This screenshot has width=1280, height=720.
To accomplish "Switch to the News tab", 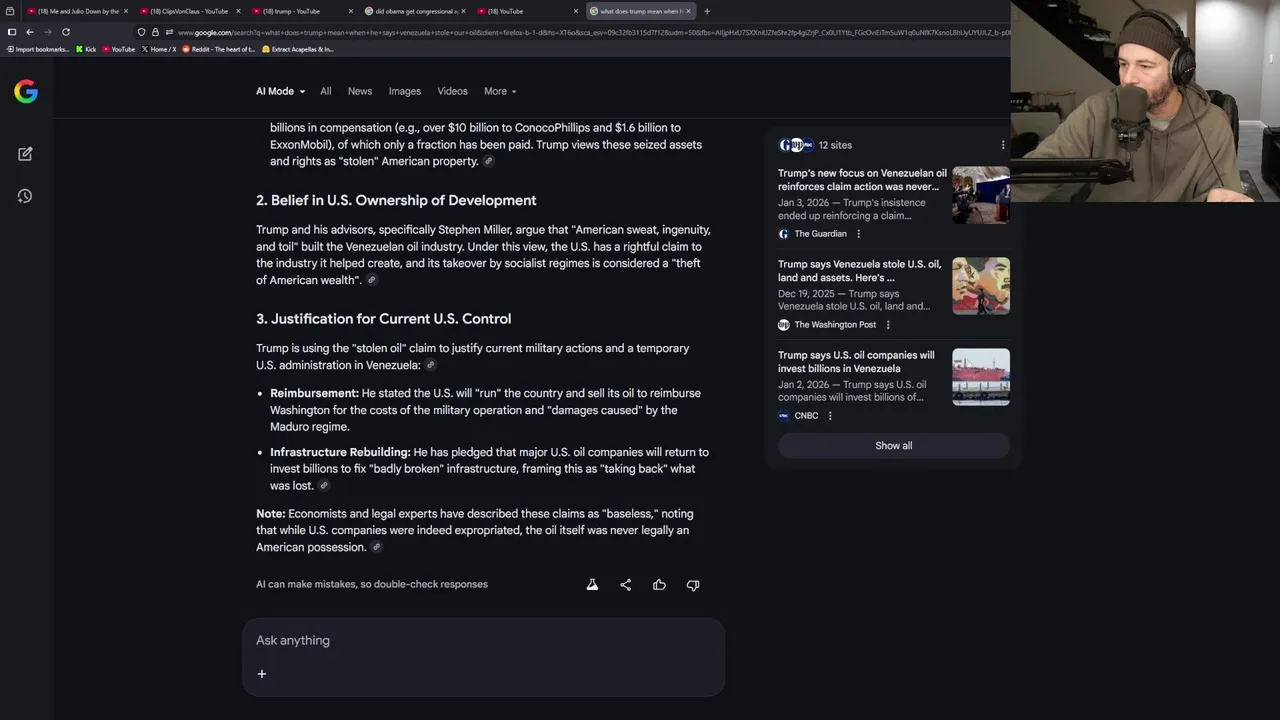I will (x=360, y=91).
